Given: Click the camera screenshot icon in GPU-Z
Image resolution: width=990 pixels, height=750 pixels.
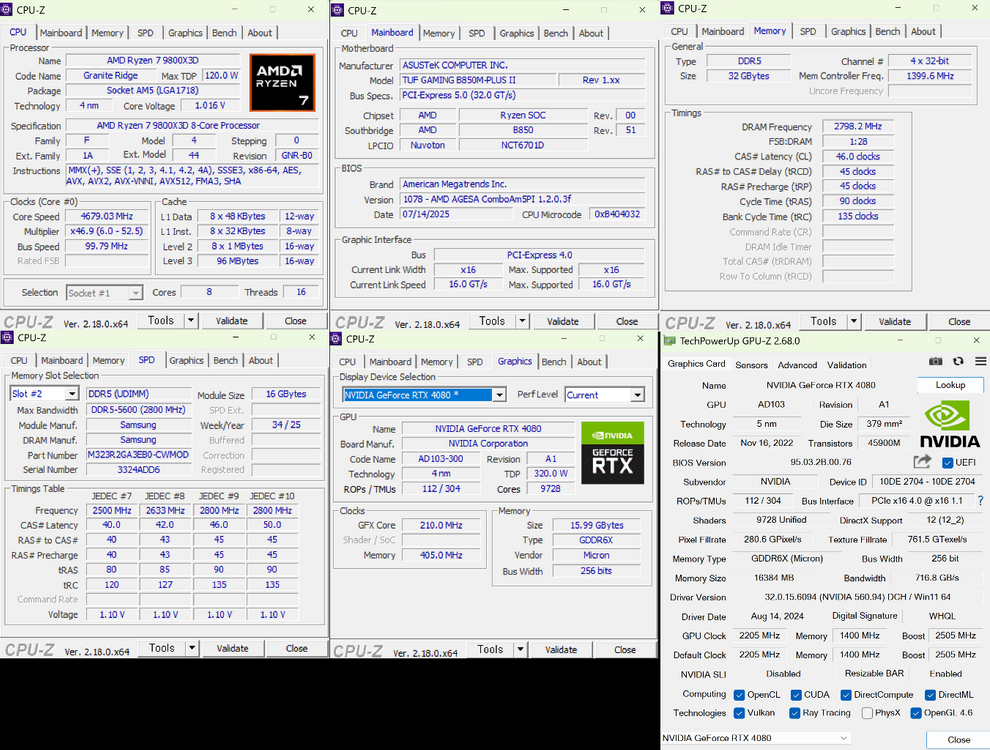Looking at the screenshot, I should [x=935, y=361].
